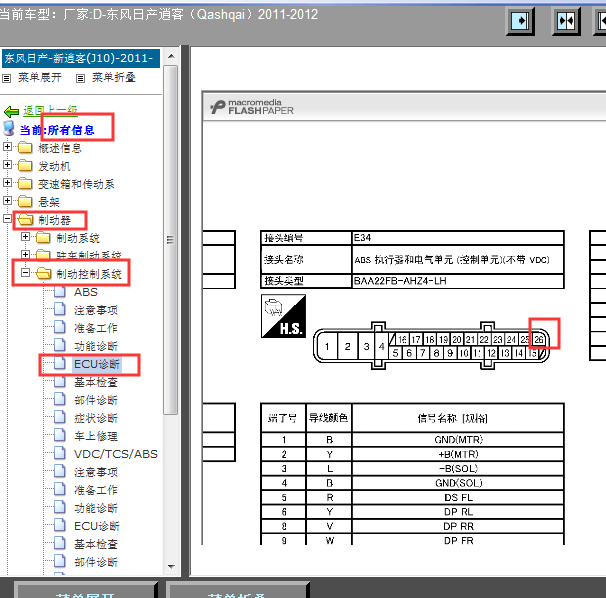Click the green back arrow icon
Image resolution: width=606 pixels, height=598 pixels.
(11, 112)
